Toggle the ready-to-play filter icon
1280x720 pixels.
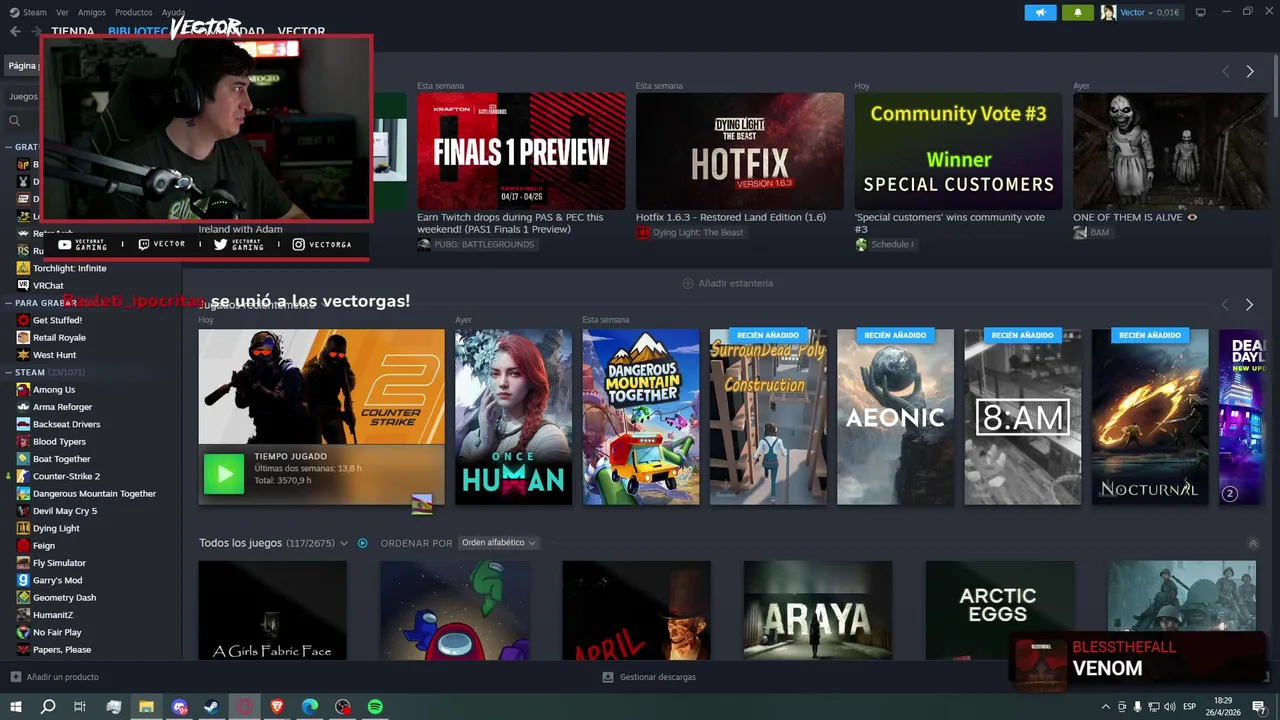click(x=362, y=543)
